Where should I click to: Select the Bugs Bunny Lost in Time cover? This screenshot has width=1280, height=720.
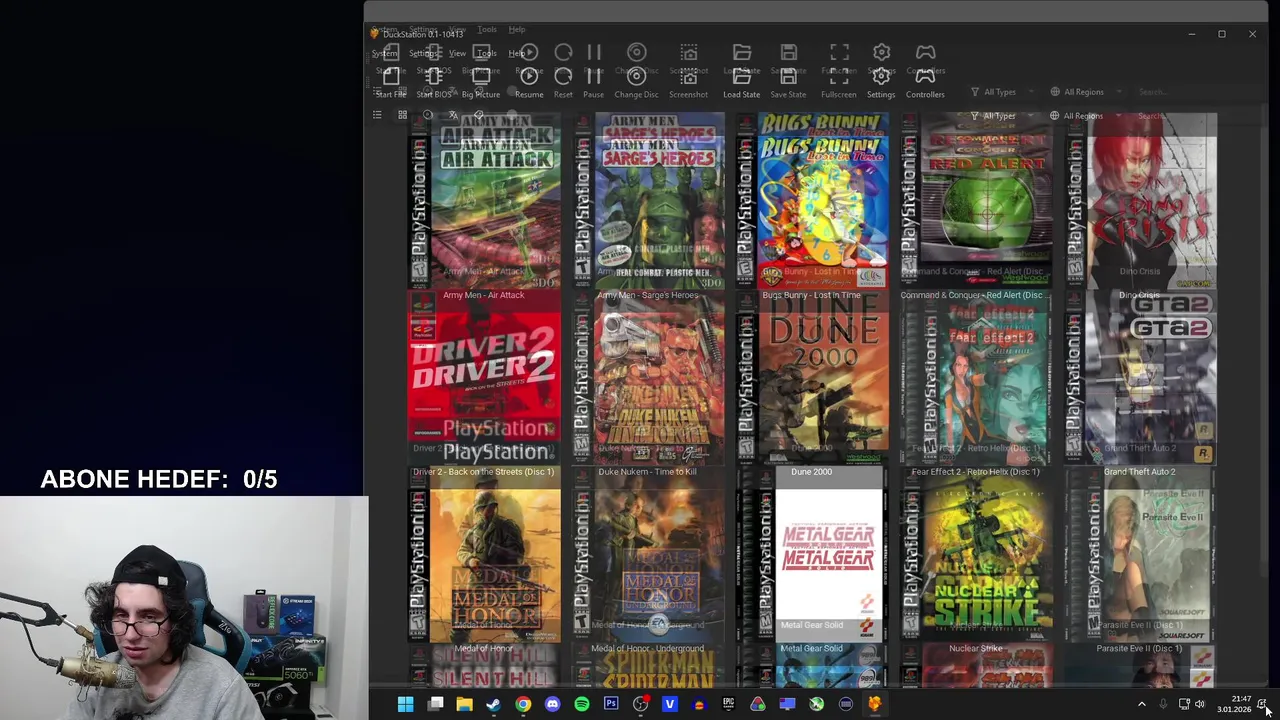point(812,213)
